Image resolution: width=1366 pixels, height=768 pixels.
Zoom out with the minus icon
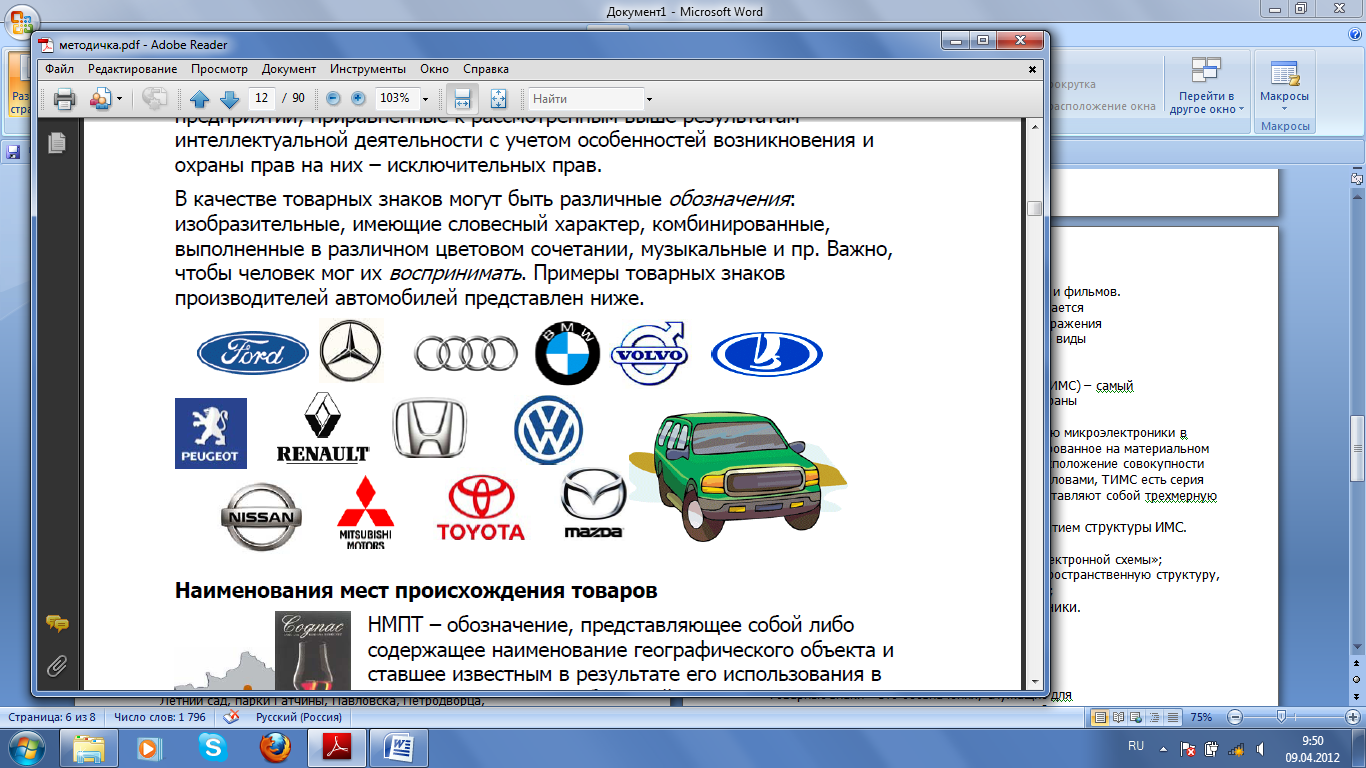333,98
